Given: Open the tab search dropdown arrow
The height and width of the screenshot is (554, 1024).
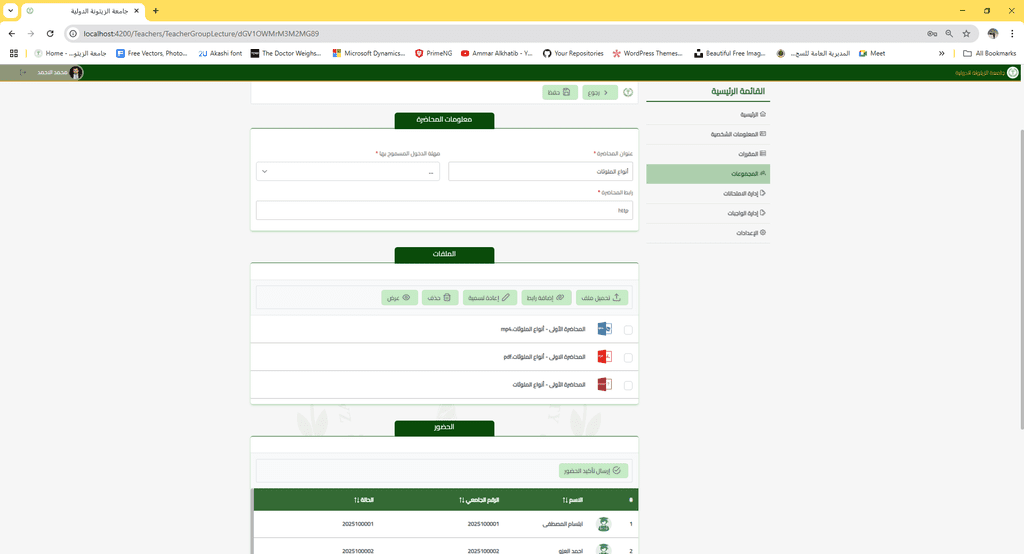Looking at the screenshot, I should 10,10.
